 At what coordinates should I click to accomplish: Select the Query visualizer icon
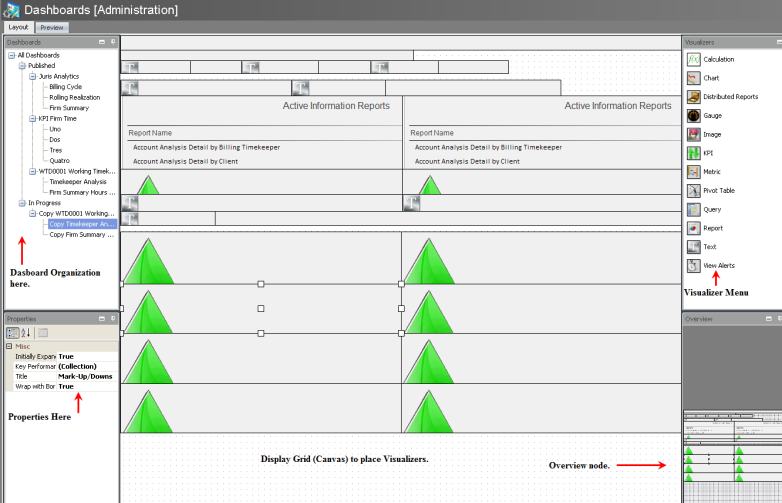(694, 209)
